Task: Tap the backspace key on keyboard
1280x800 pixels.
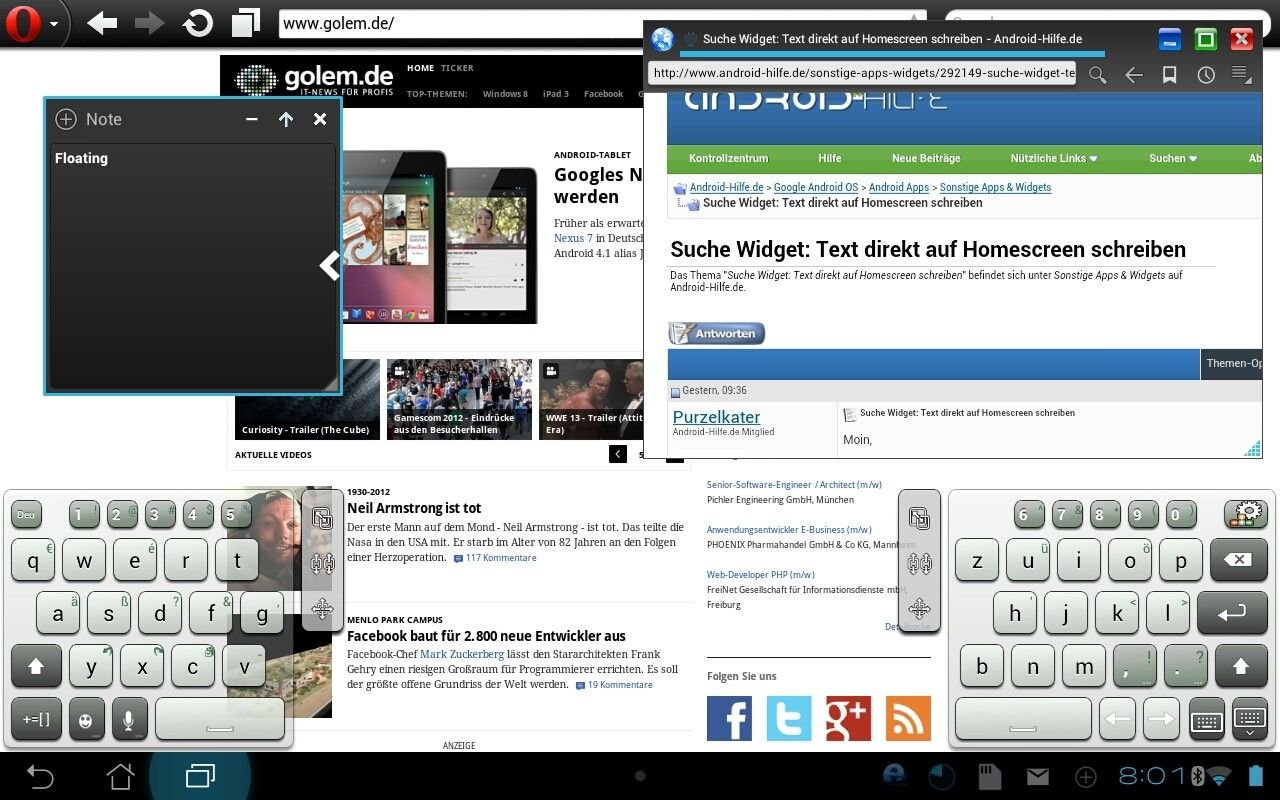Action: pyautogui.click(x=1238, y=560)
